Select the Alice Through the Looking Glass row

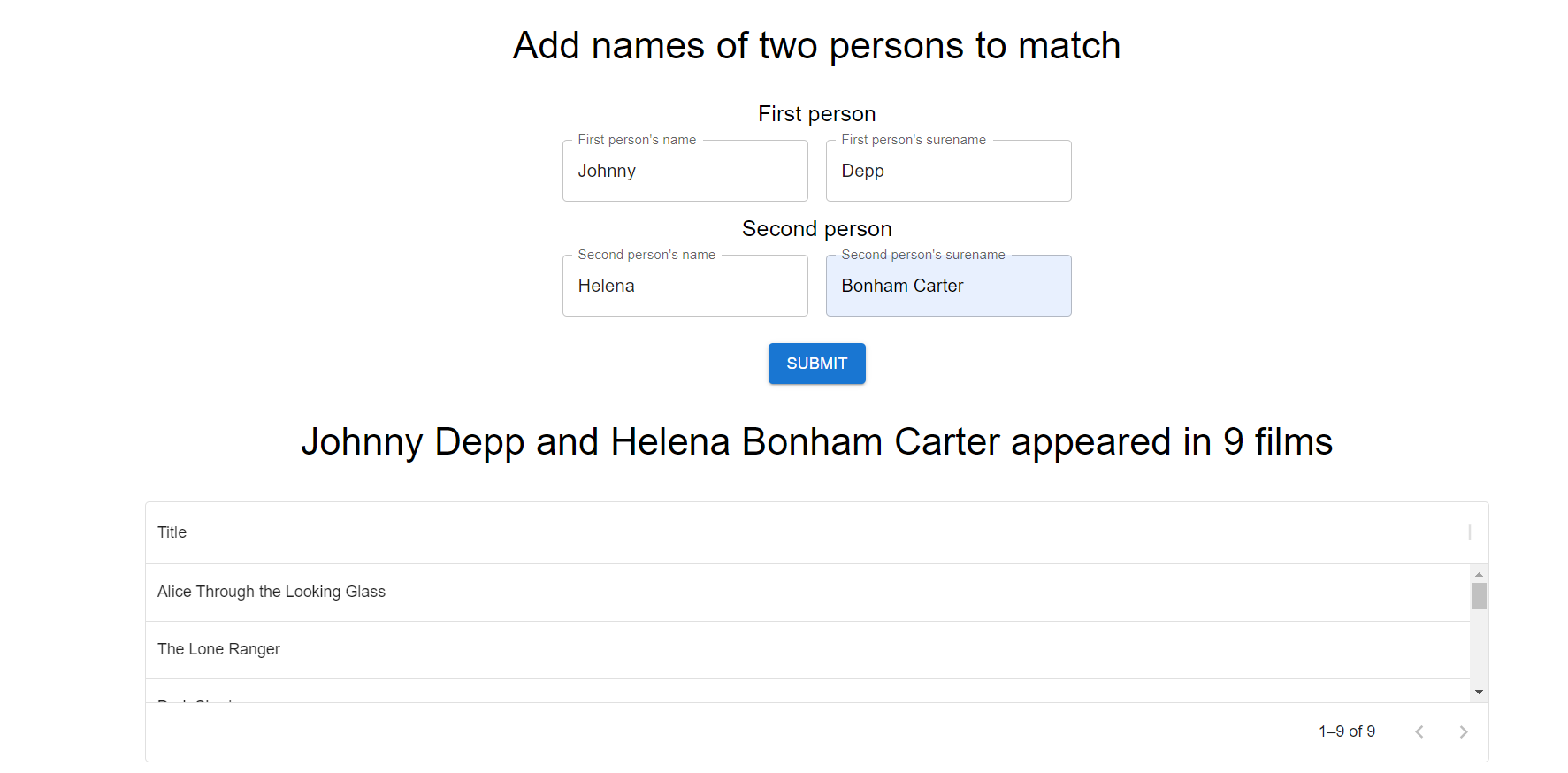tap(272, 592)
